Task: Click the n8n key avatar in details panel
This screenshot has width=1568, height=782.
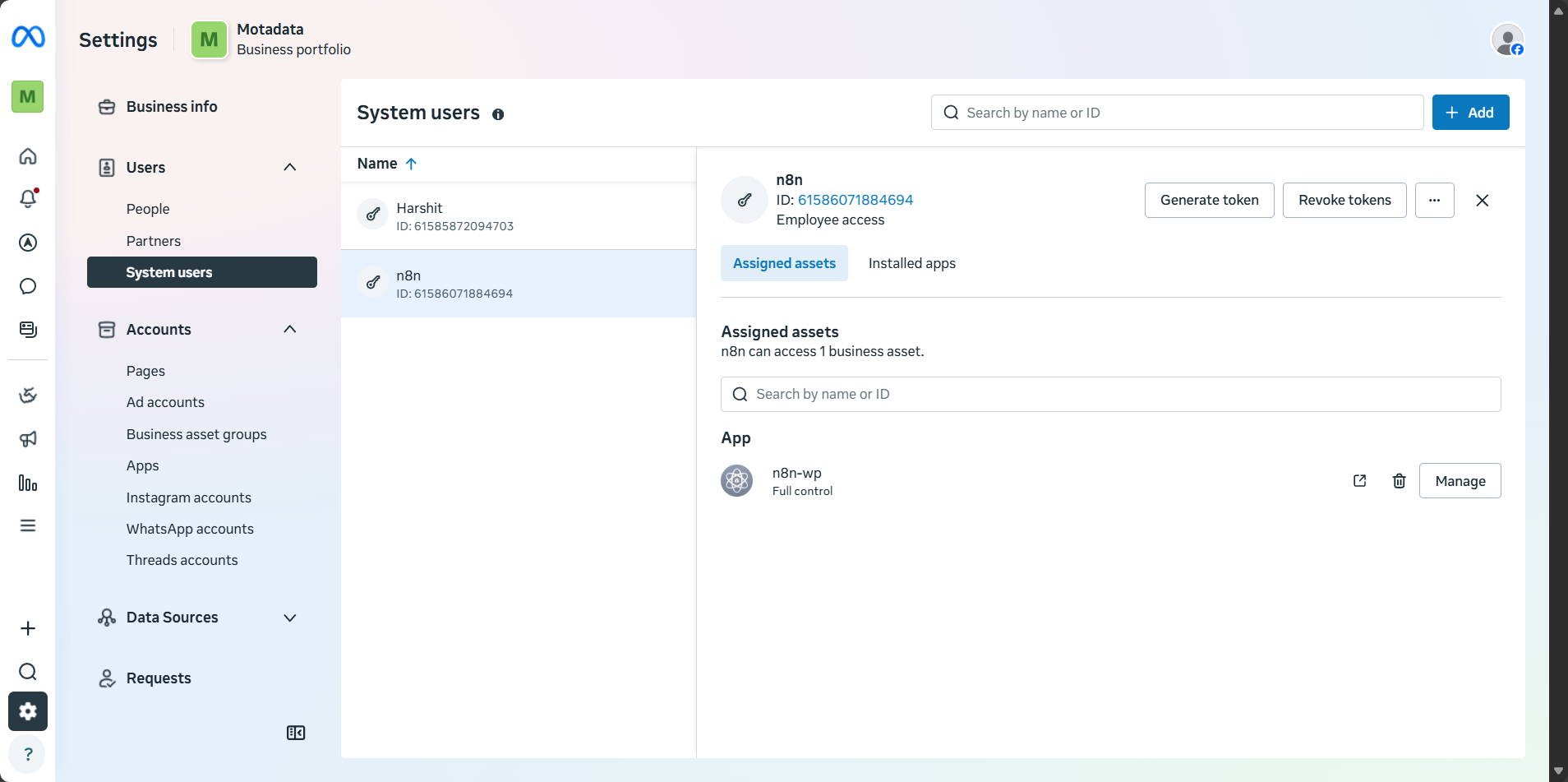Action: tap(745, 200)
